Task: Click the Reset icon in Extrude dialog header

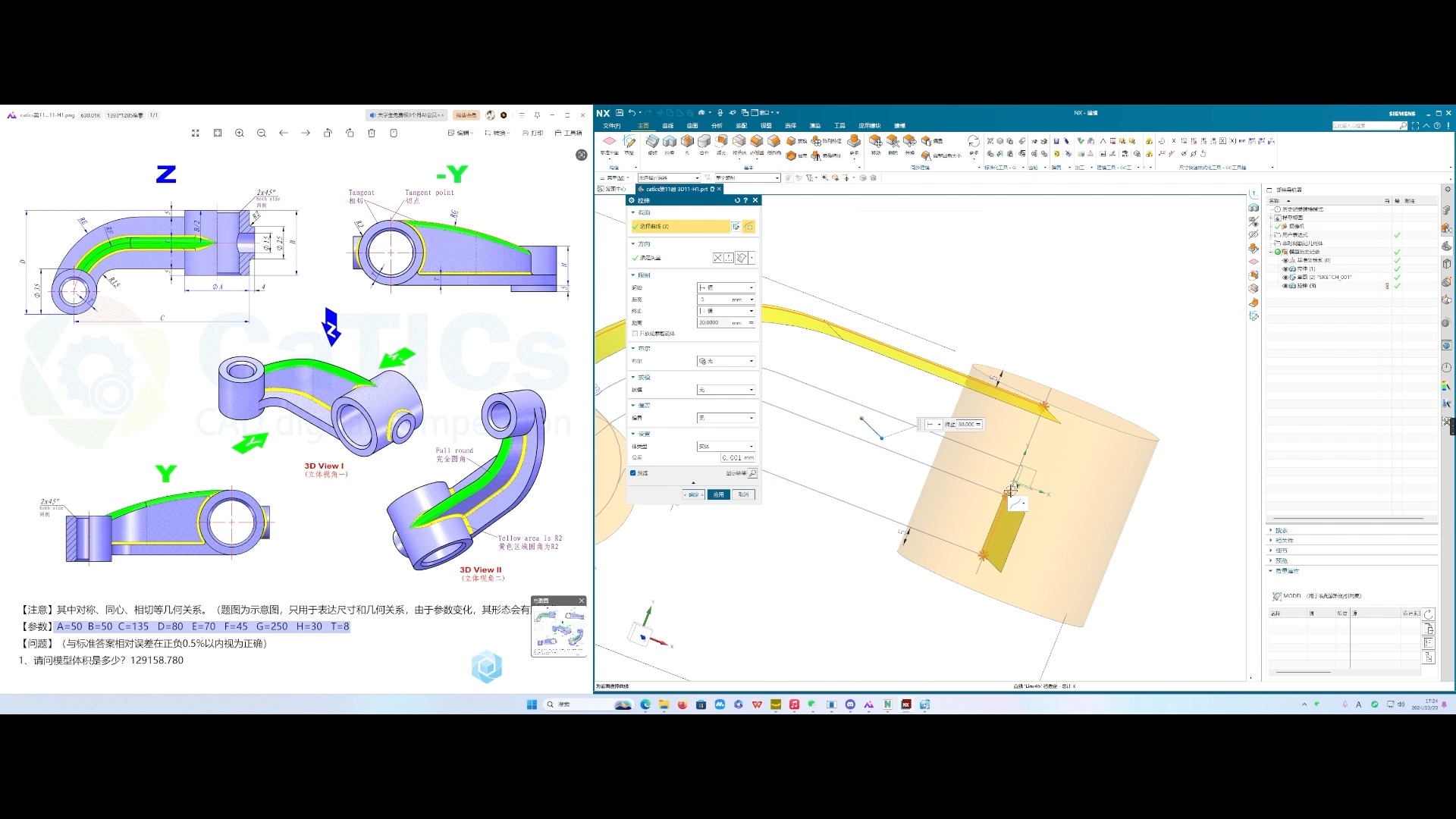Action: pos(737,200)
